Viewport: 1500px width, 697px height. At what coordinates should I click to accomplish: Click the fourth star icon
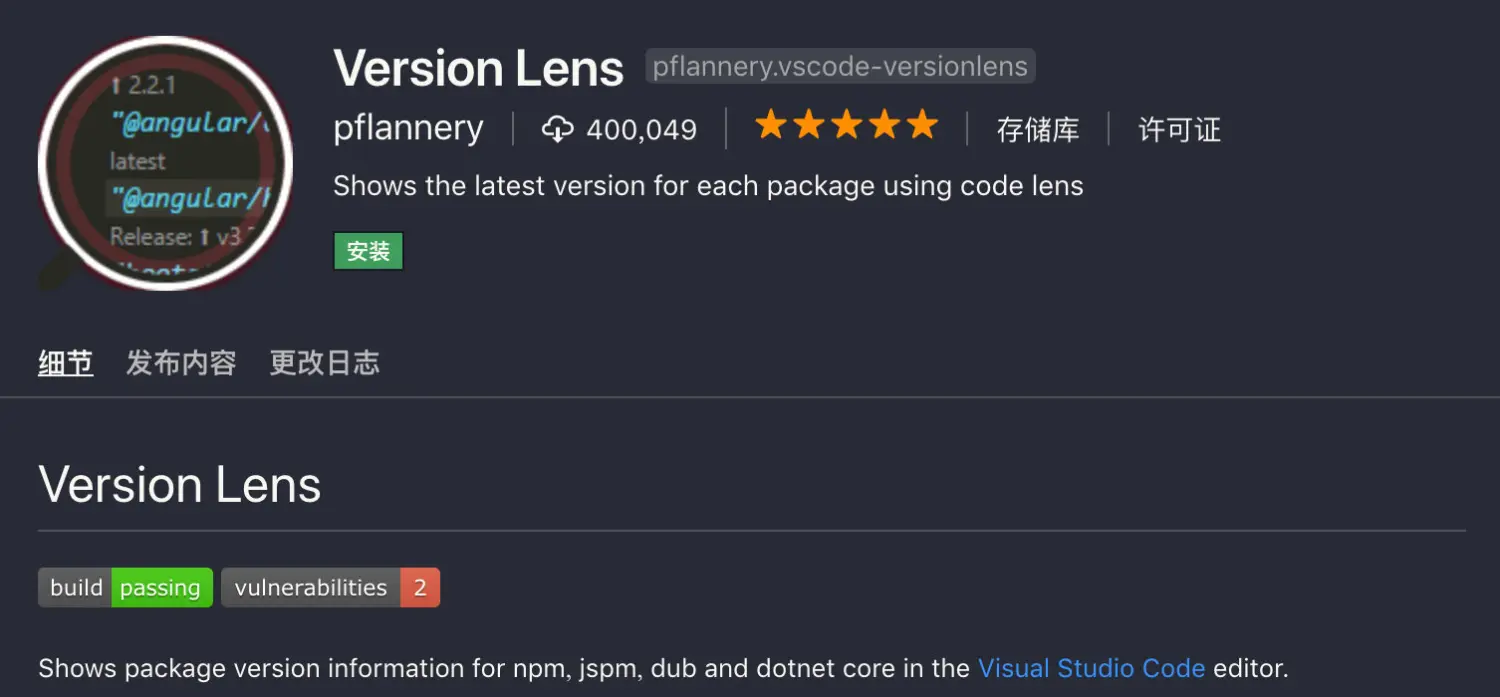point(884,125)
